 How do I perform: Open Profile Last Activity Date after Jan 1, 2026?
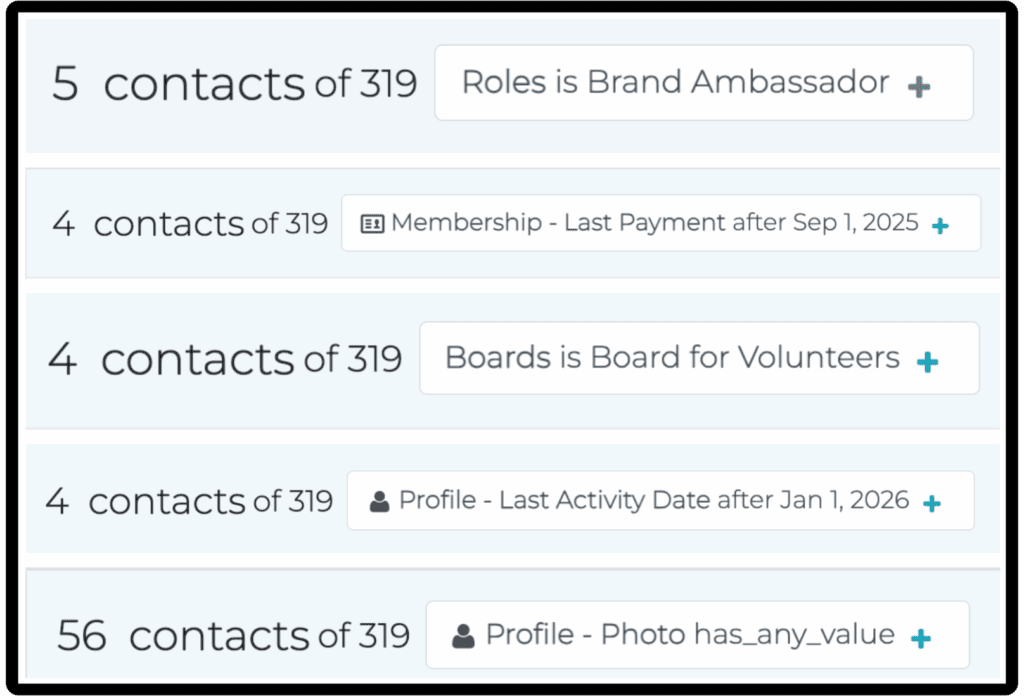654,500
